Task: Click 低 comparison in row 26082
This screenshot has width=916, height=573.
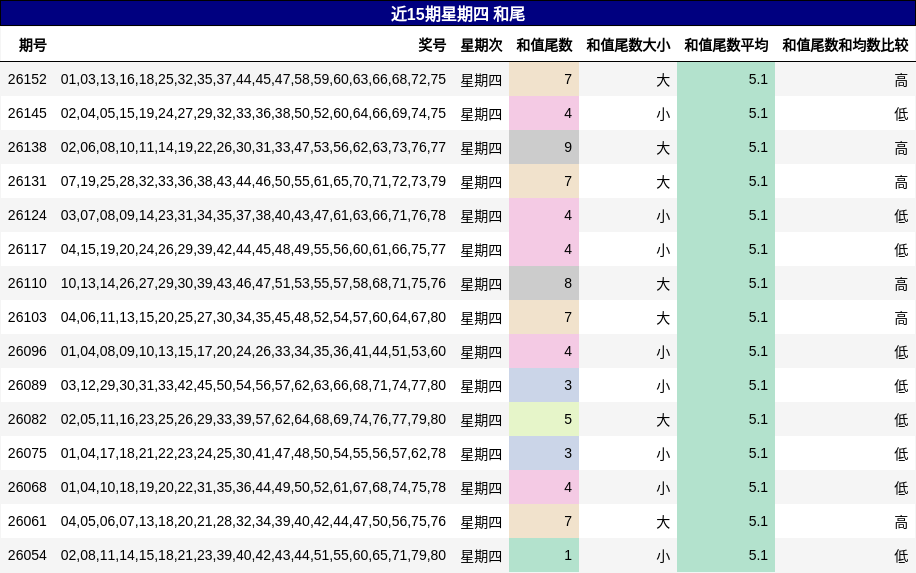Action: (901, 419)
